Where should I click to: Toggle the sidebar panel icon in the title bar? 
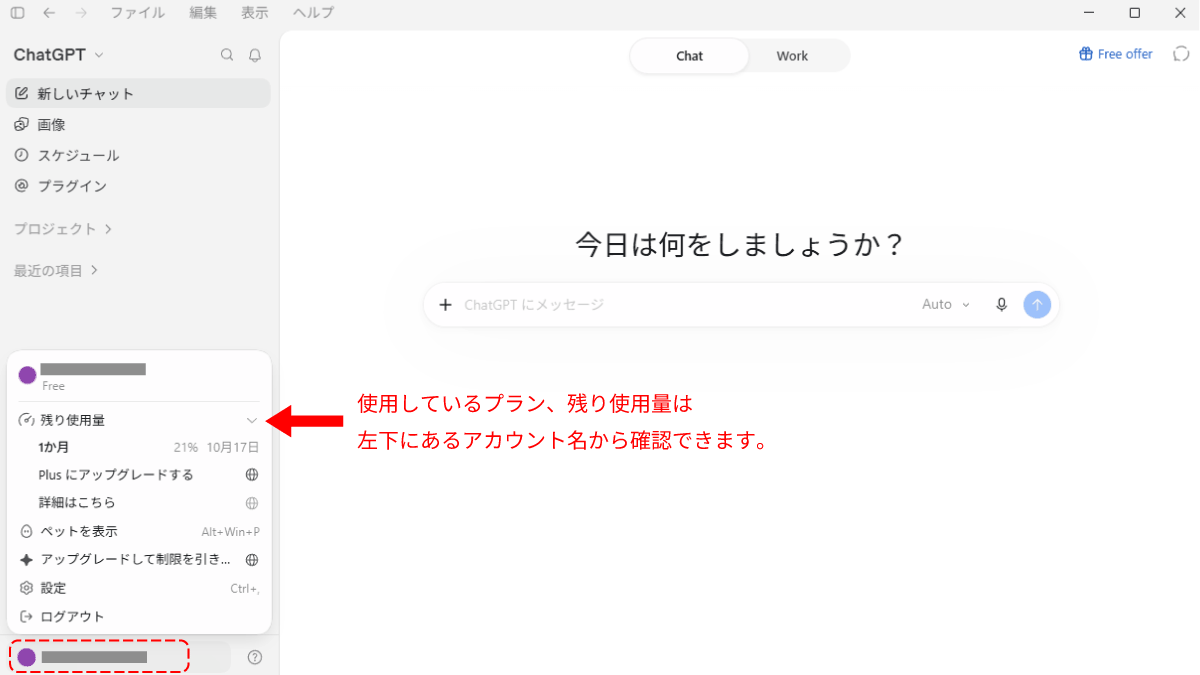click(17, 13)
